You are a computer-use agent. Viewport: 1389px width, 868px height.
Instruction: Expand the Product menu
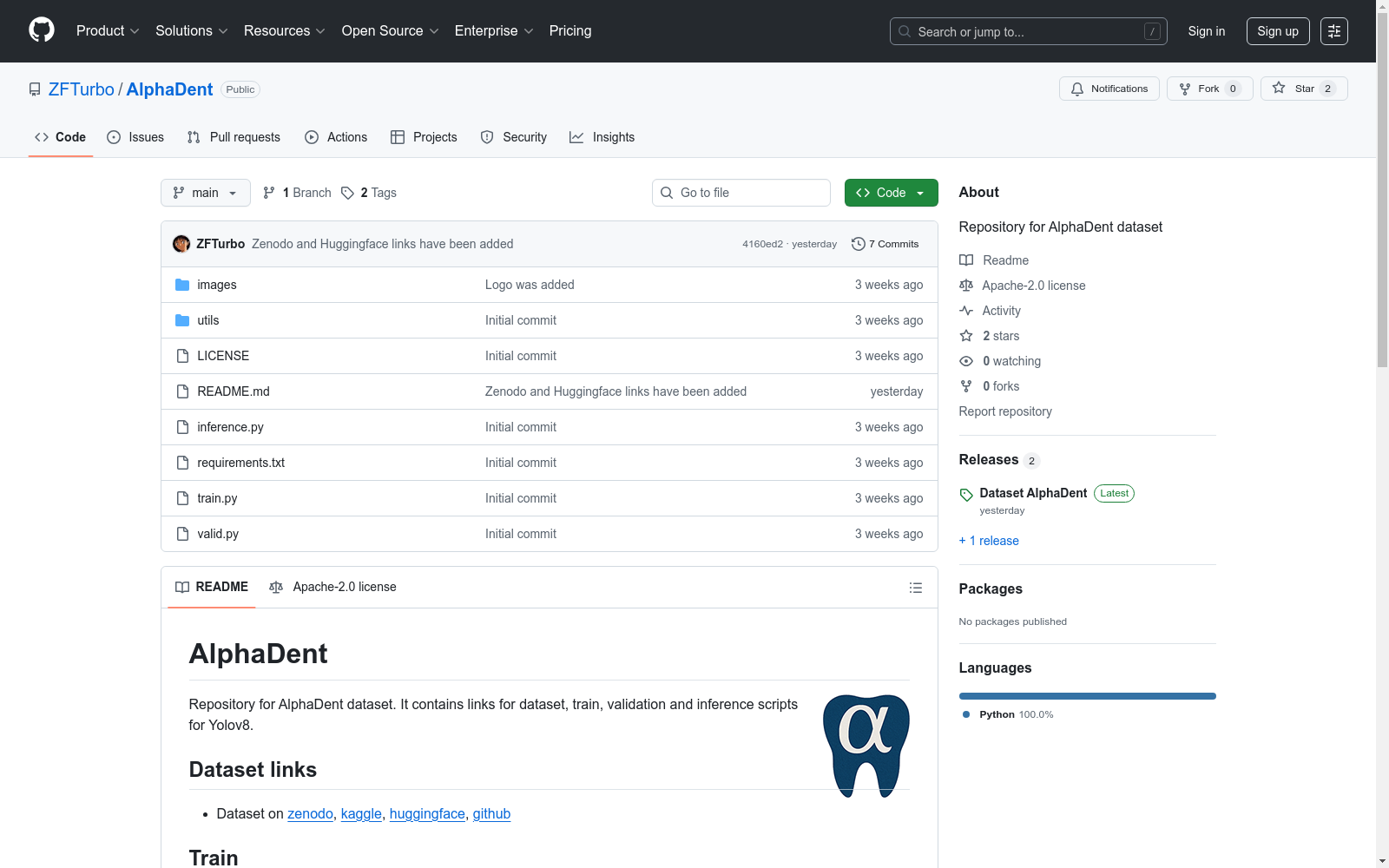pyautogui.click(x=108, y=31)
